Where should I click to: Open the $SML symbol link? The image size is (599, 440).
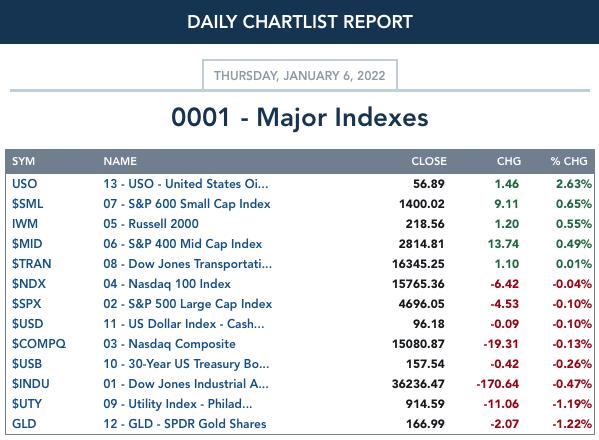(x=28, y=204)
